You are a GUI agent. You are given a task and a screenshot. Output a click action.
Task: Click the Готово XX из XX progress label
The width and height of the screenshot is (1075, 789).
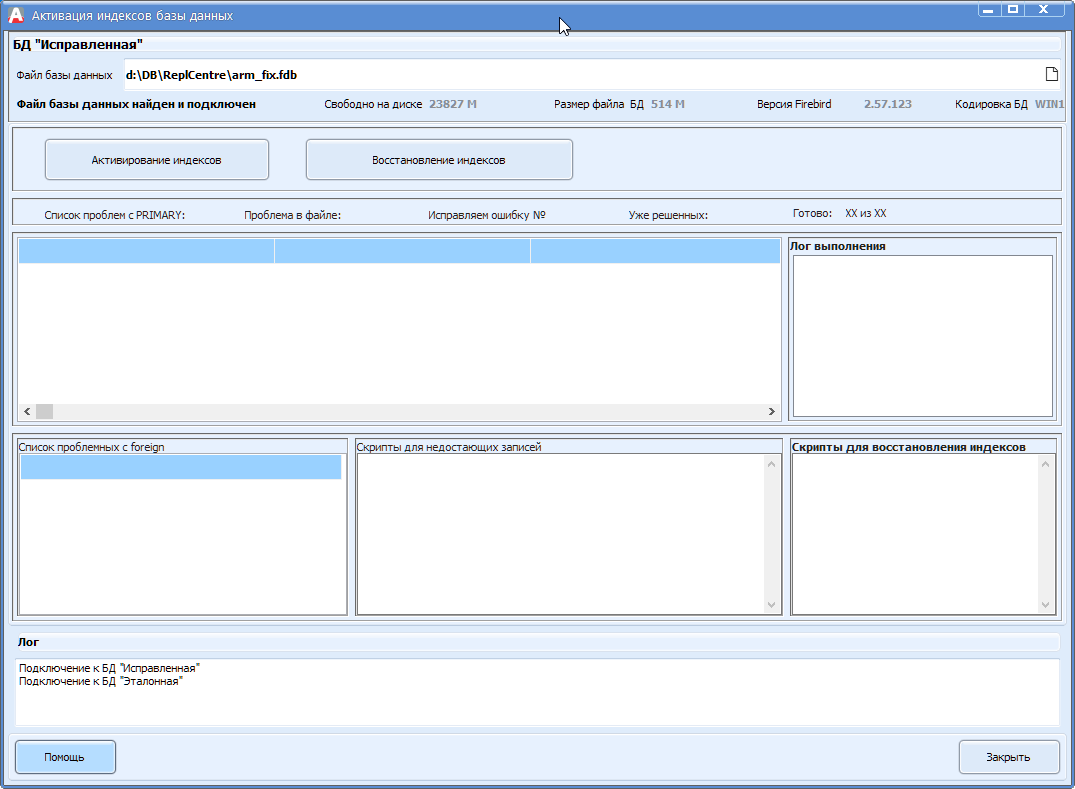839,213
